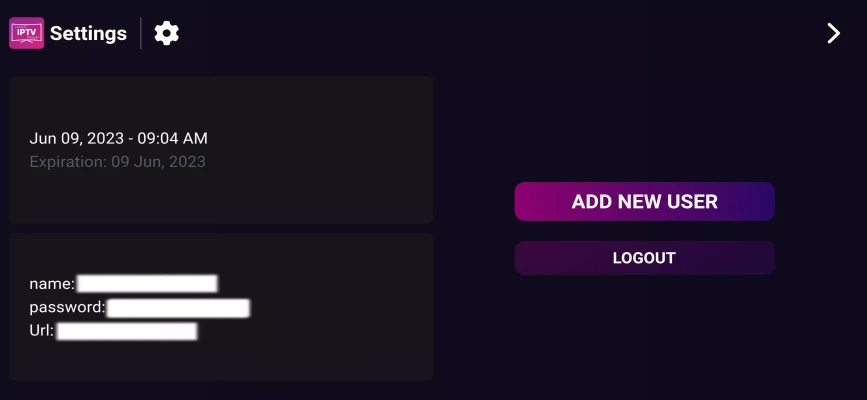
Task: Click the vertical divider beside the Settings title
Action: [141, 33]
